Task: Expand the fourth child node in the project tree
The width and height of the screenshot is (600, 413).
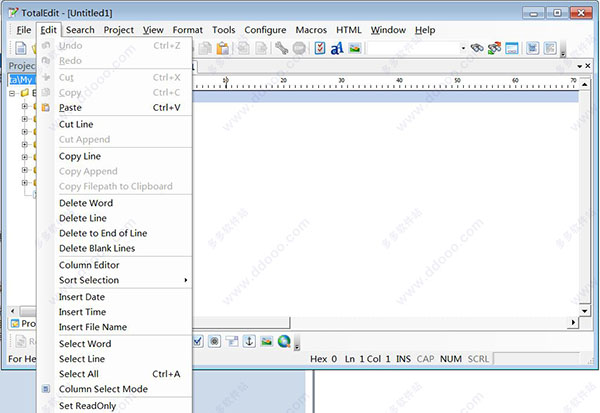Action: (x=24, y=144)
